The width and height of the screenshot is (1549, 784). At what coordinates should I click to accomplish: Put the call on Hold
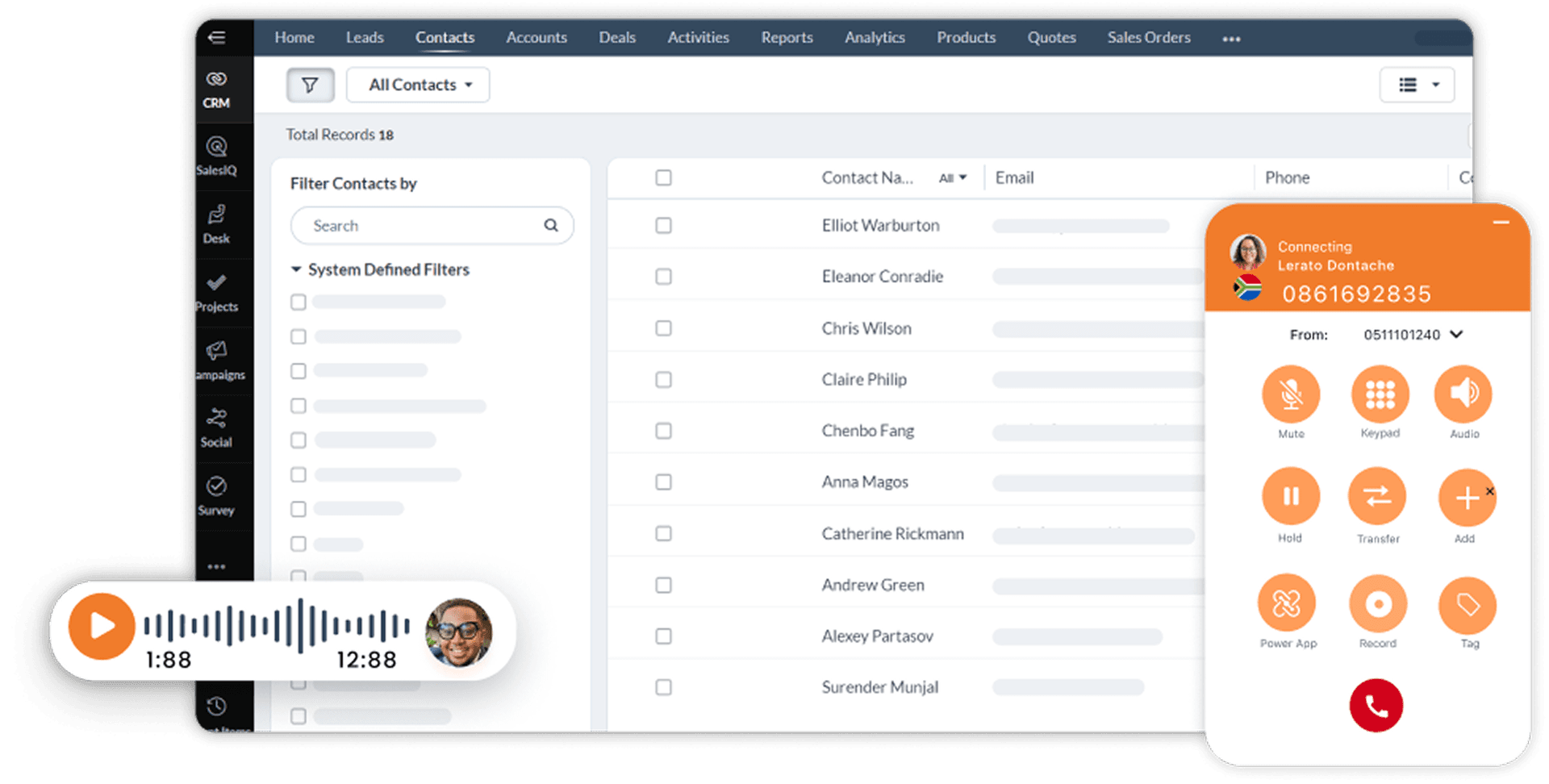pyautogui.click(x=1291, y=497)
